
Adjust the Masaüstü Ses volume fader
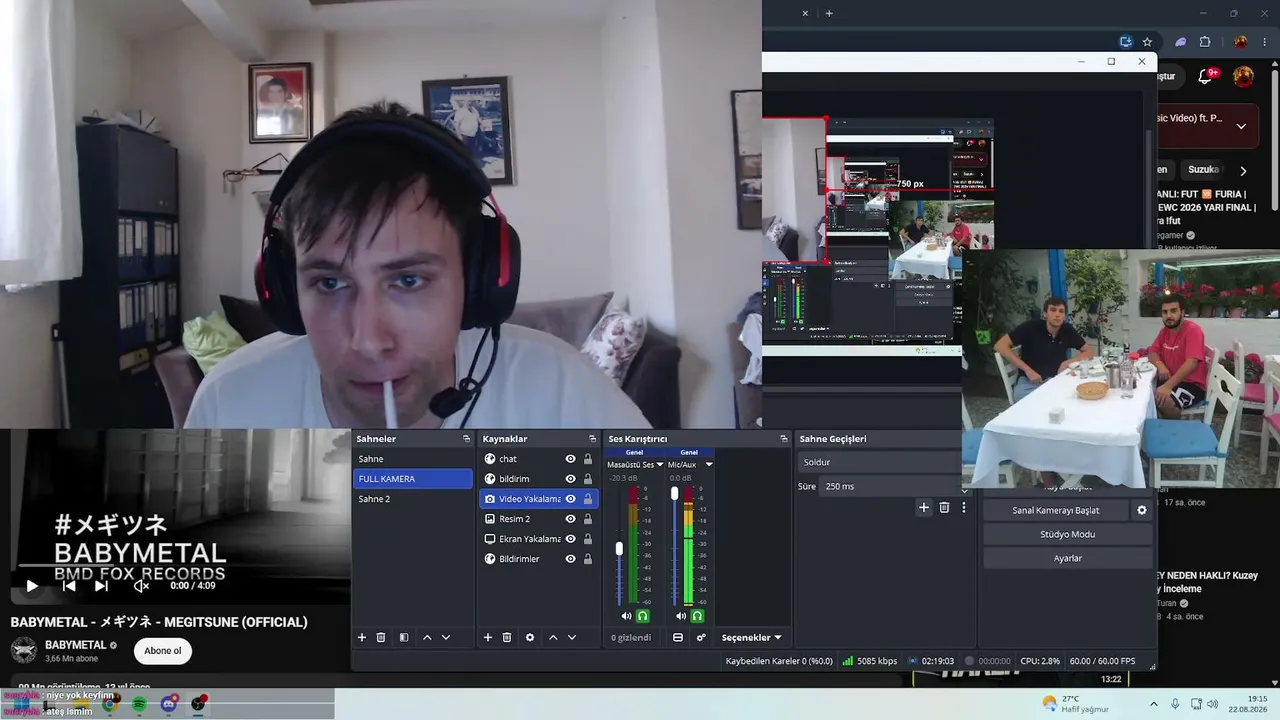[619, 548]
